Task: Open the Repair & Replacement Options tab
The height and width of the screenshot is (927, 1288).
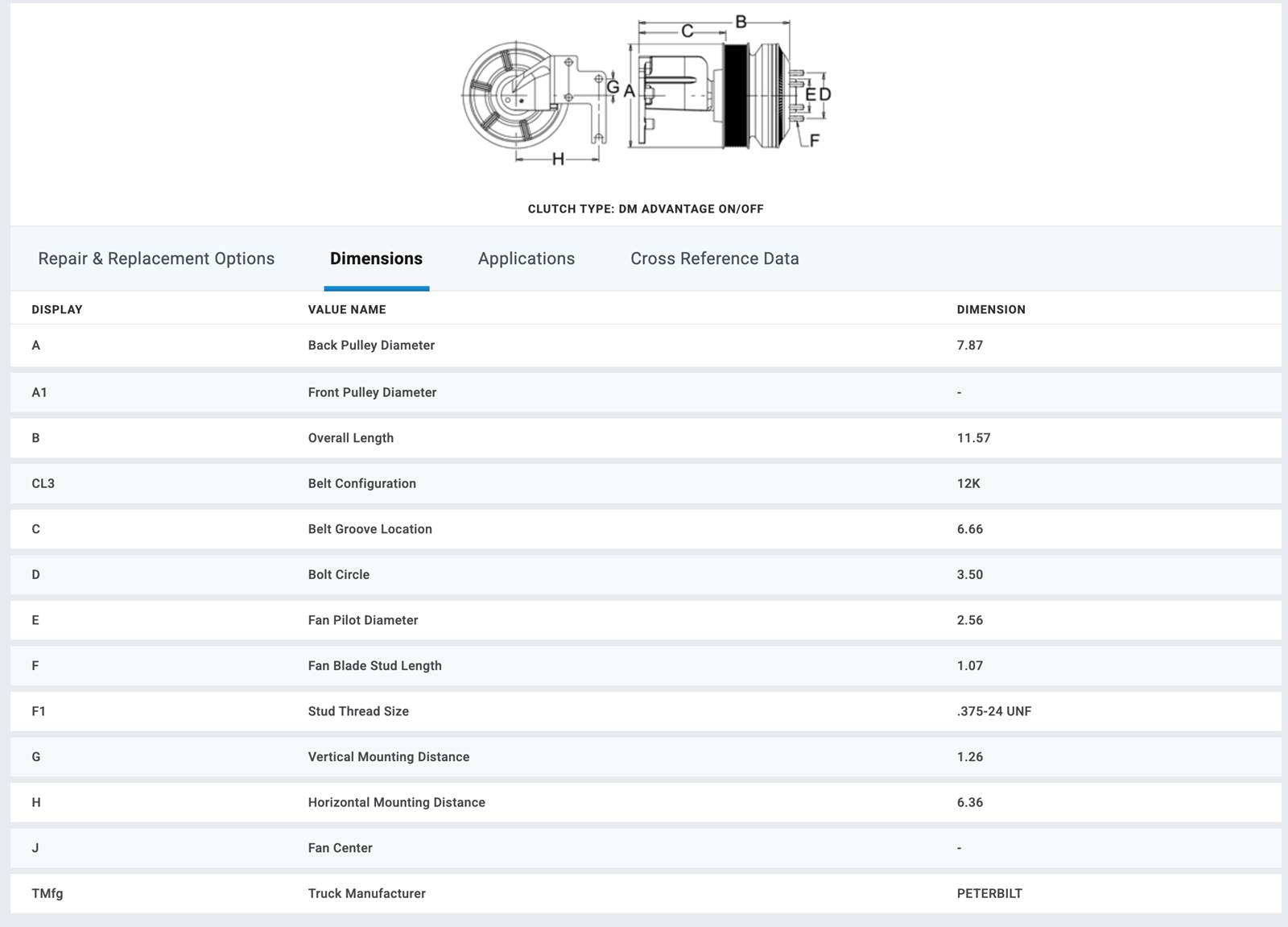Action: coord(156,259)
